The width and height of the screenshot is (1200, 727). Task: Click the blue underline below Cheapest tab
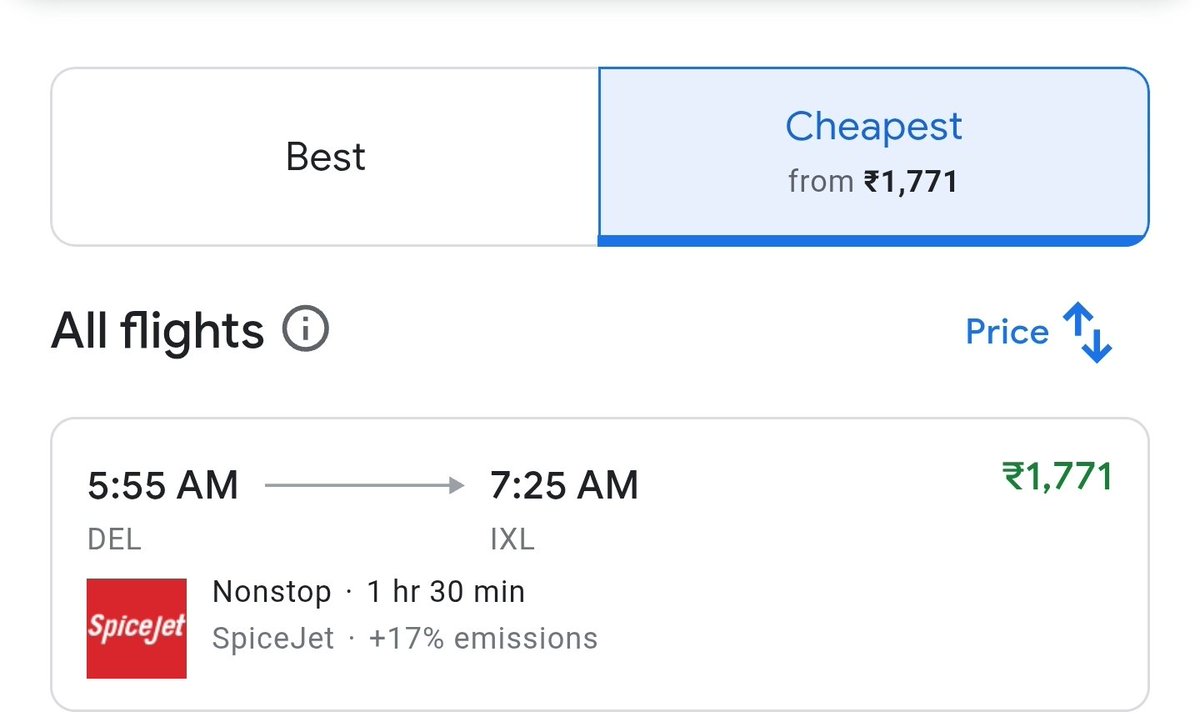(873, 240)
